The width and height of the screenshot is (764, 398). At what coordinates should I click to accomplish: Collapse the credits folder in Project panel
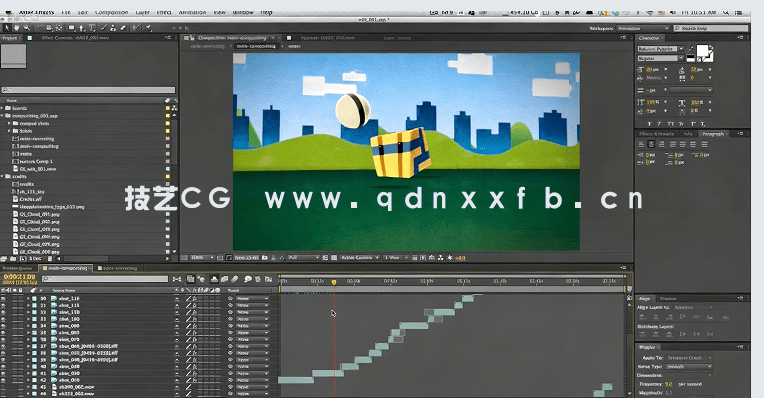[x=2, y=176]
